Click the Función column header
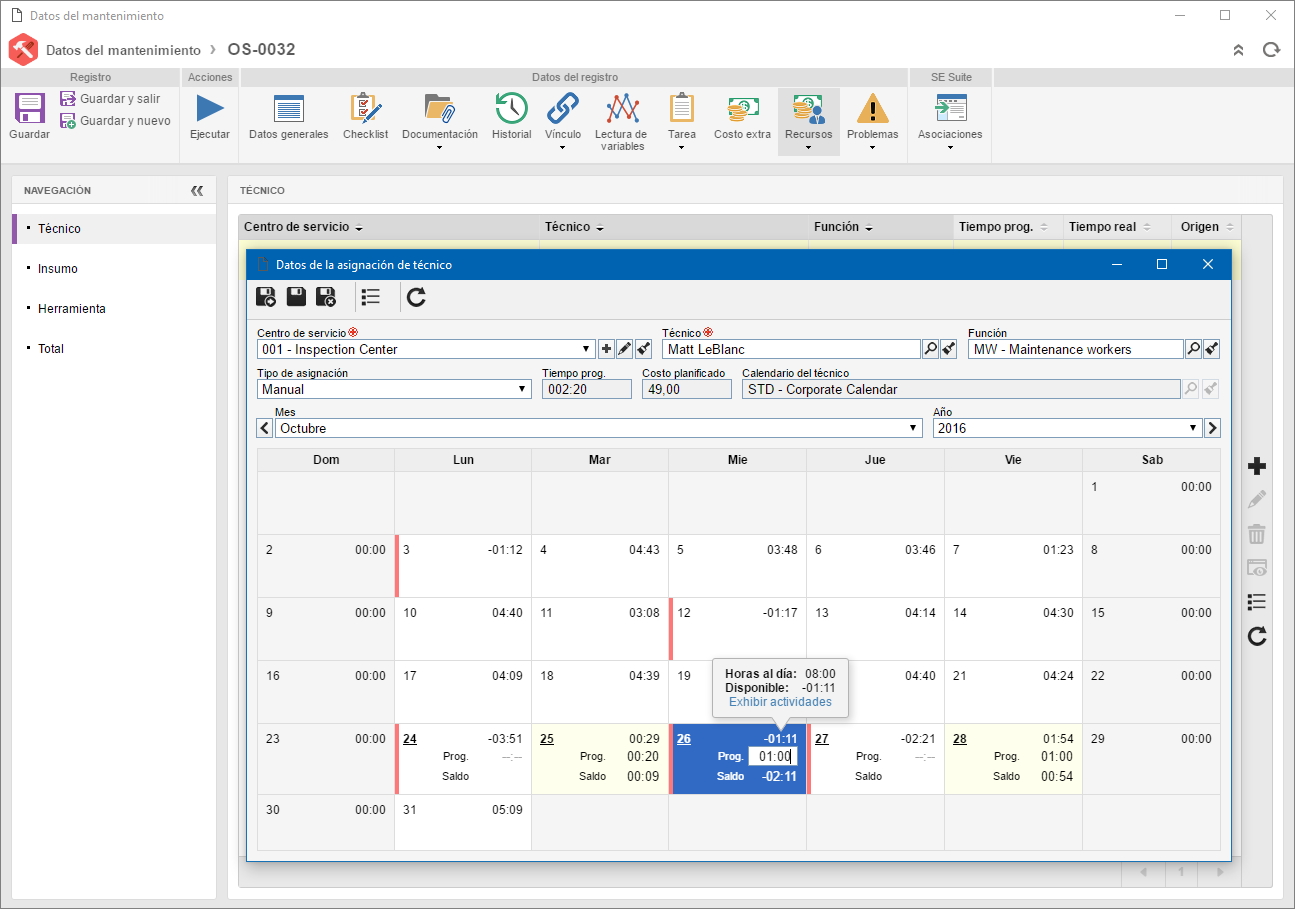 click(x=881, y=227)
